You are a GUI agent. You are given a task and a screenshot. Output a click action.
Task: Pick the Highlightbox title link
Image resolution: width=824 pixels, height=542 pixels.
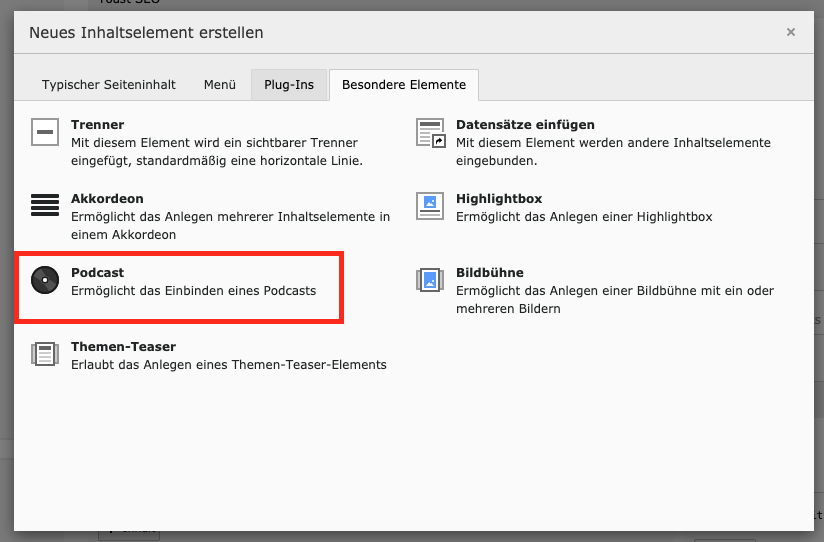(499, 199)
